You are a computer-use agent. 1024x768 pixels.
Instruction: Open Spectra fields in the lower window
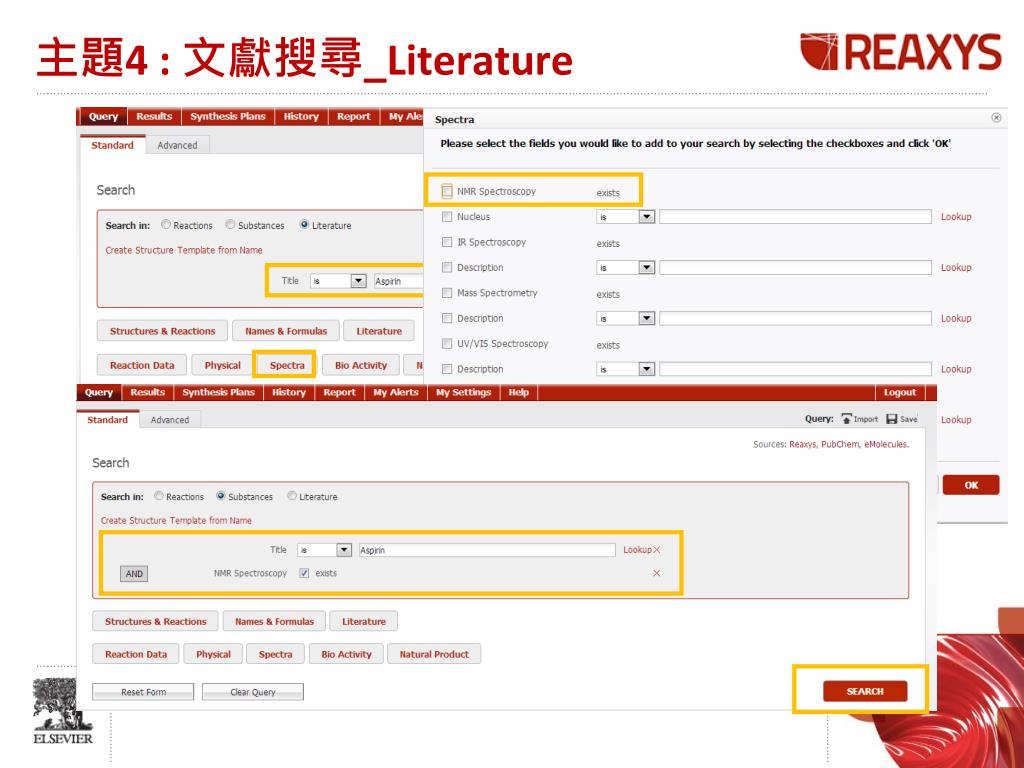click(x=276, y=654)
